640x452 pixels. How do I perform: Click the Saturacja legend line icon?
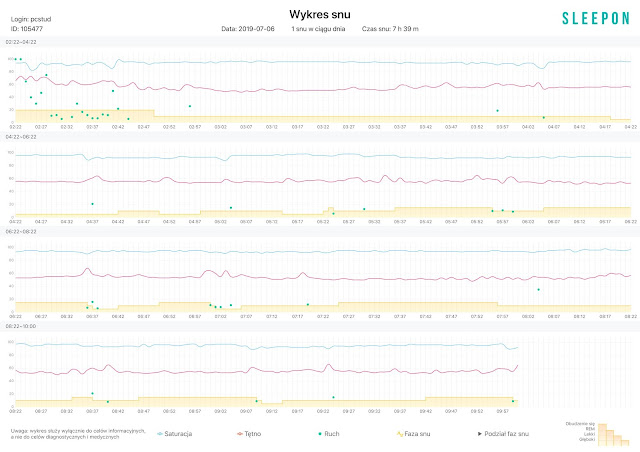point(161,434)
